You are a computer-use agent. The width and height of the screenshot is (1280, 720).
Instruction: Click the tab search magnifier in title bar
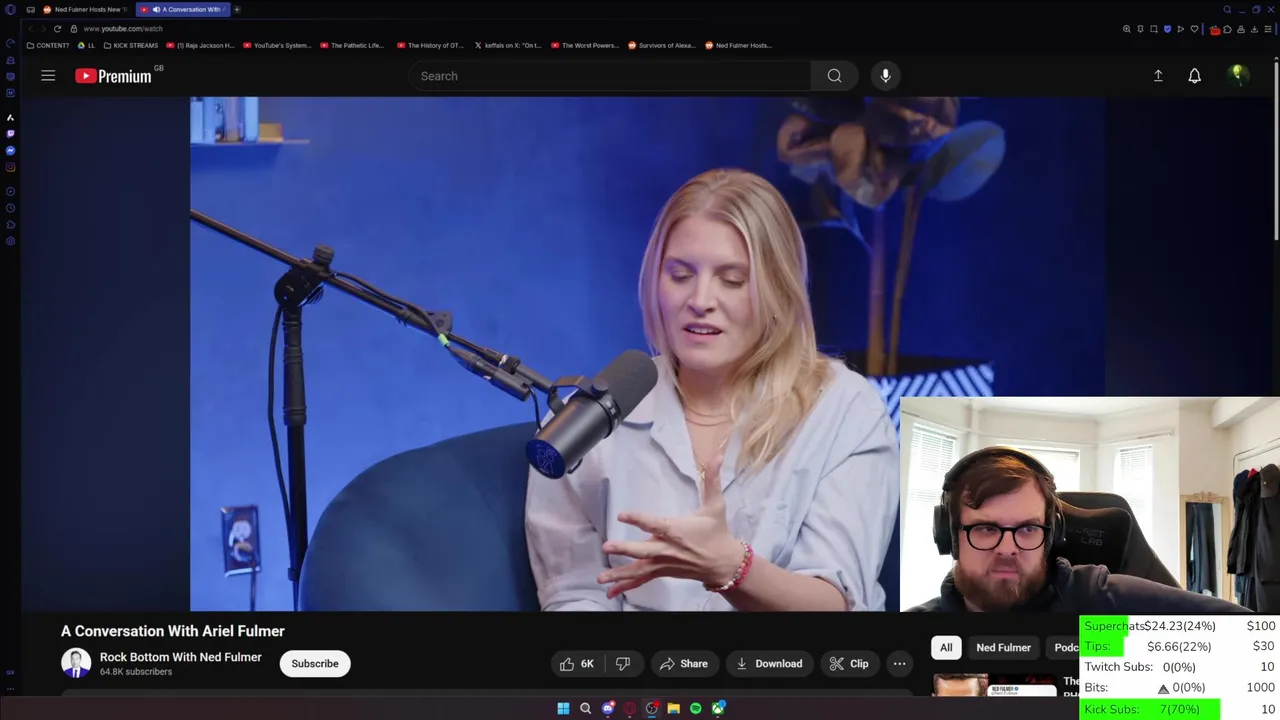coord(1227,10)
